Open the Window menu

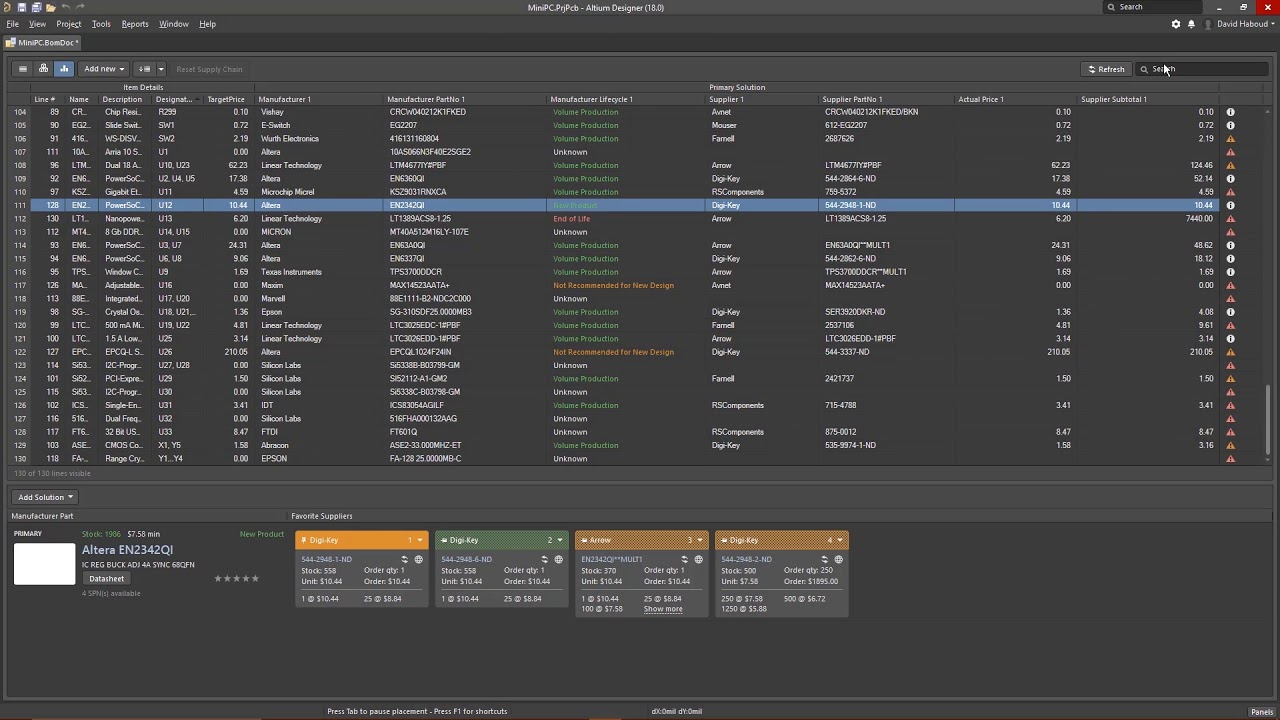tap(173, 24)
